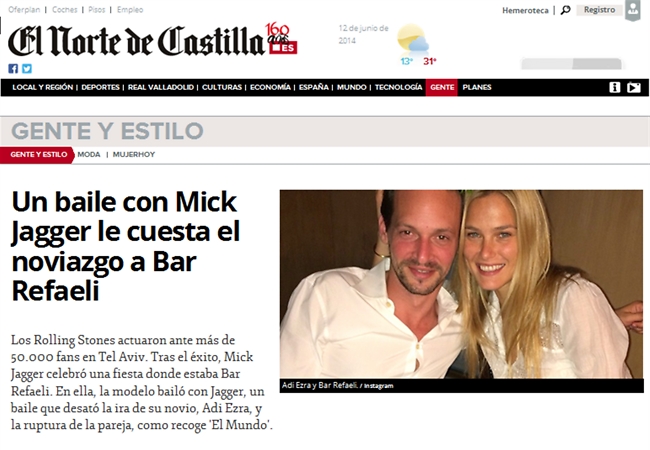Open the user profile icon beside Registro

coord(633,10)
